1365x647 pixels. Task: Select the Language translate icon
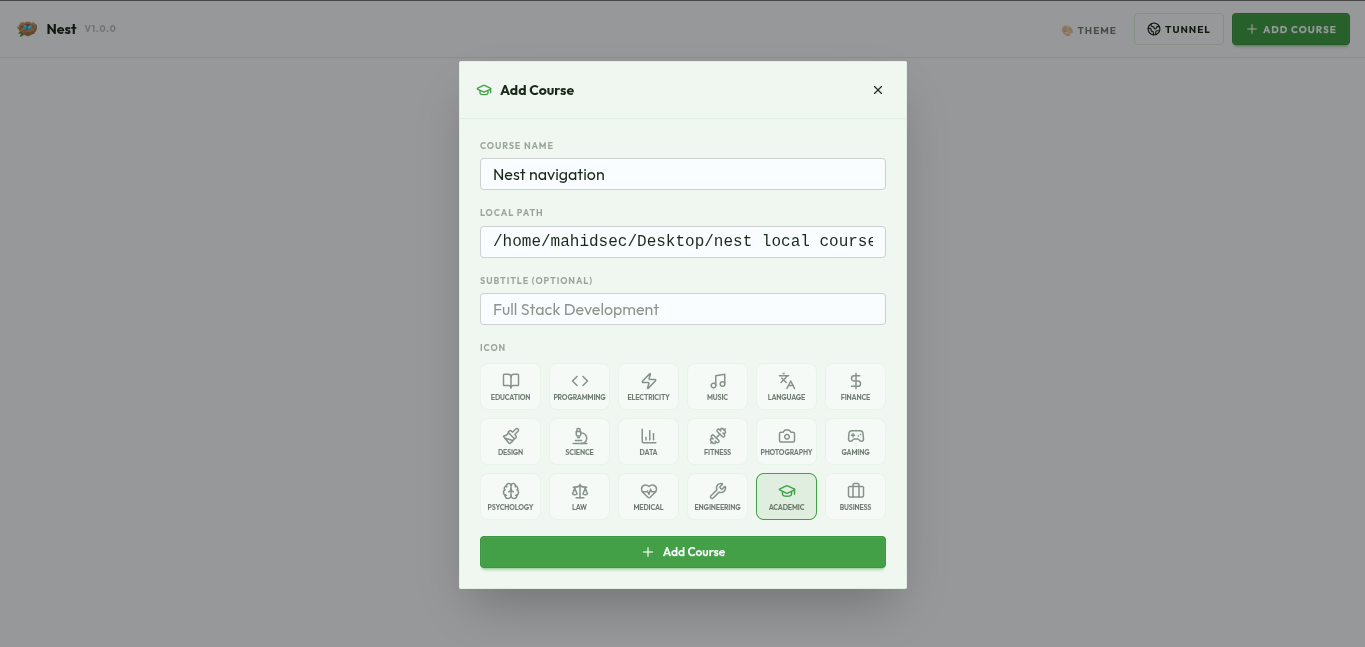786,386
